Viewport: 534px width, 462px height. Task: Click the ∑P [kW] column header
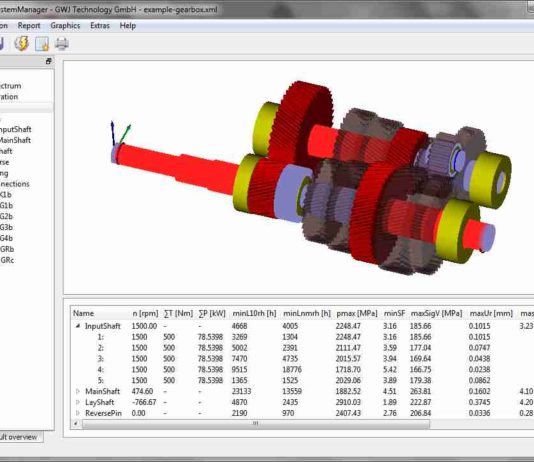tap(212, 313)
